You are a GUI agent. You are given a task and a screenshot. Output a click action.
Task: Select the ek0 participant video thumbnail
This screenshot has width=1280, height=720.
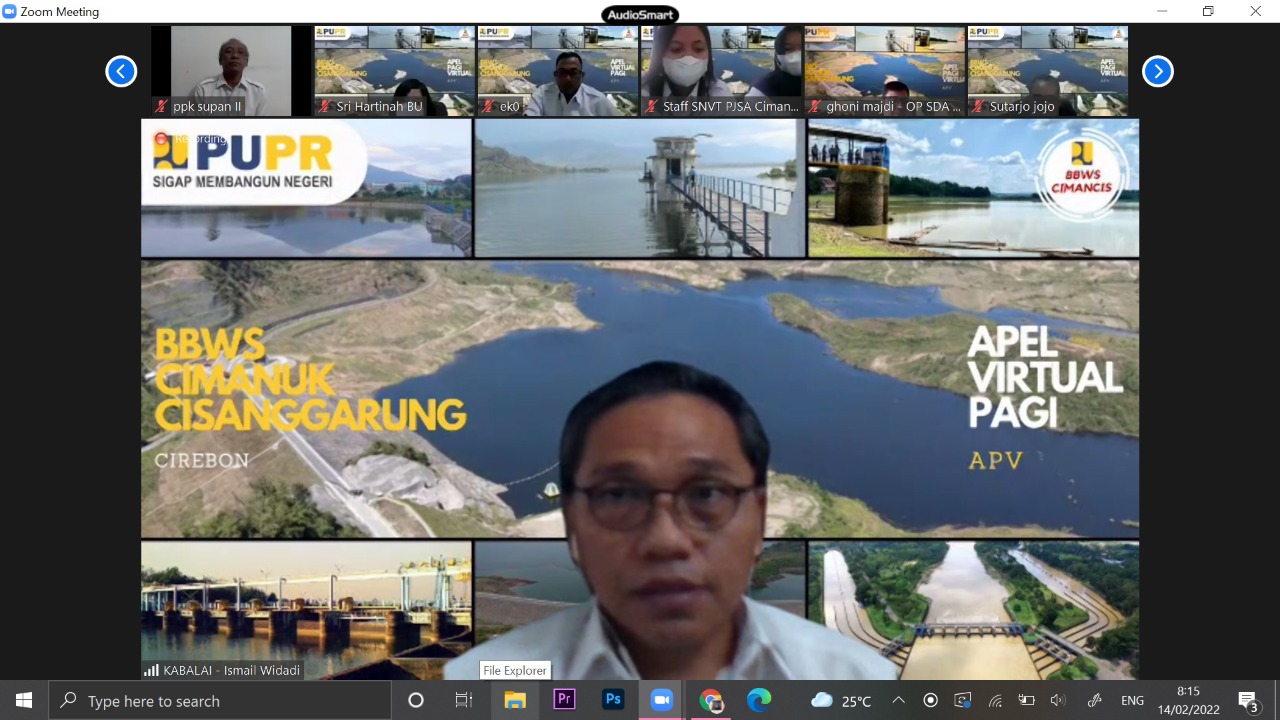click(558, 71)
